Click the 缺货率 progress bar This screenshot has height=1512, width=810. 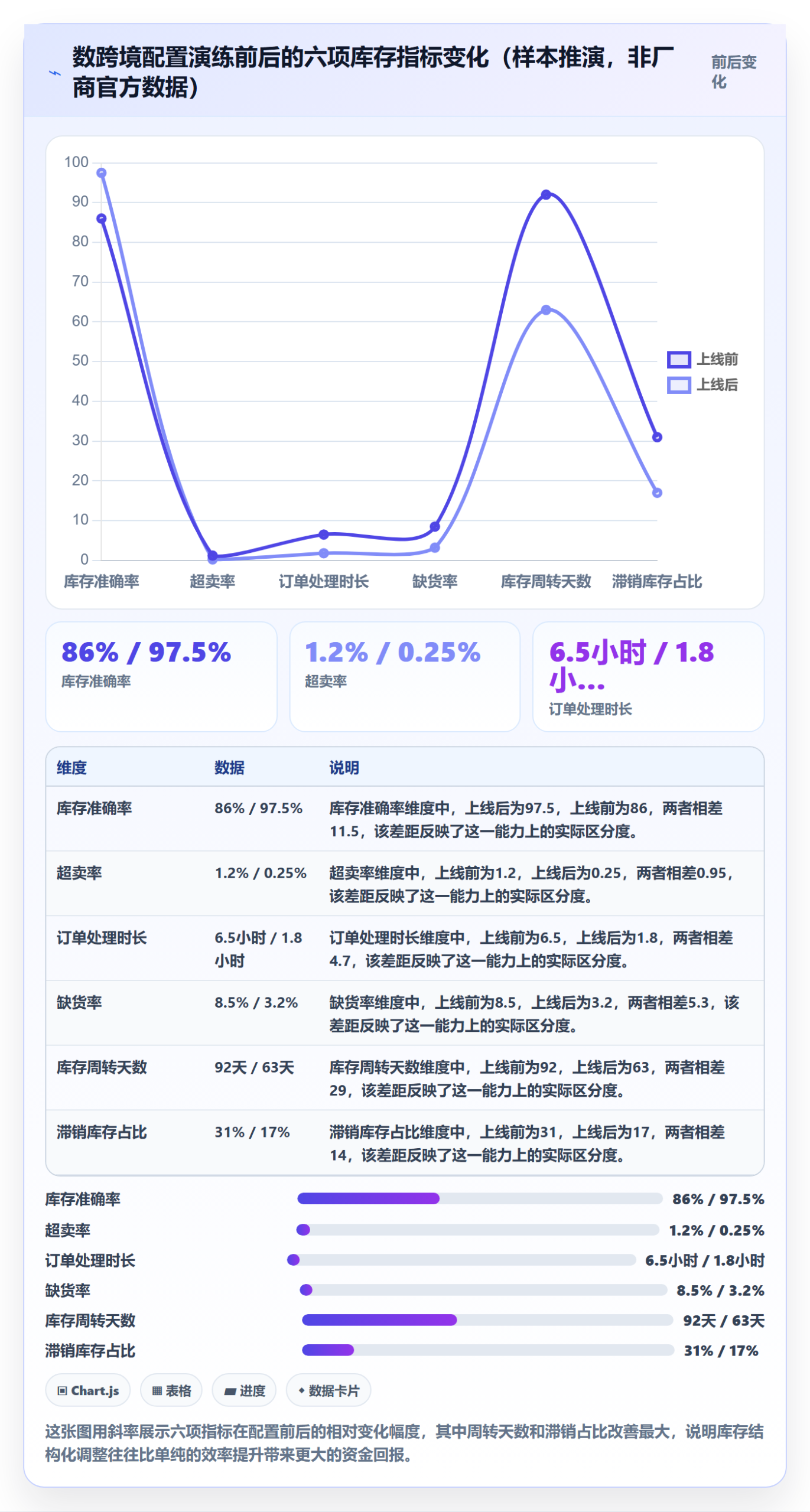coord(484,1290)
